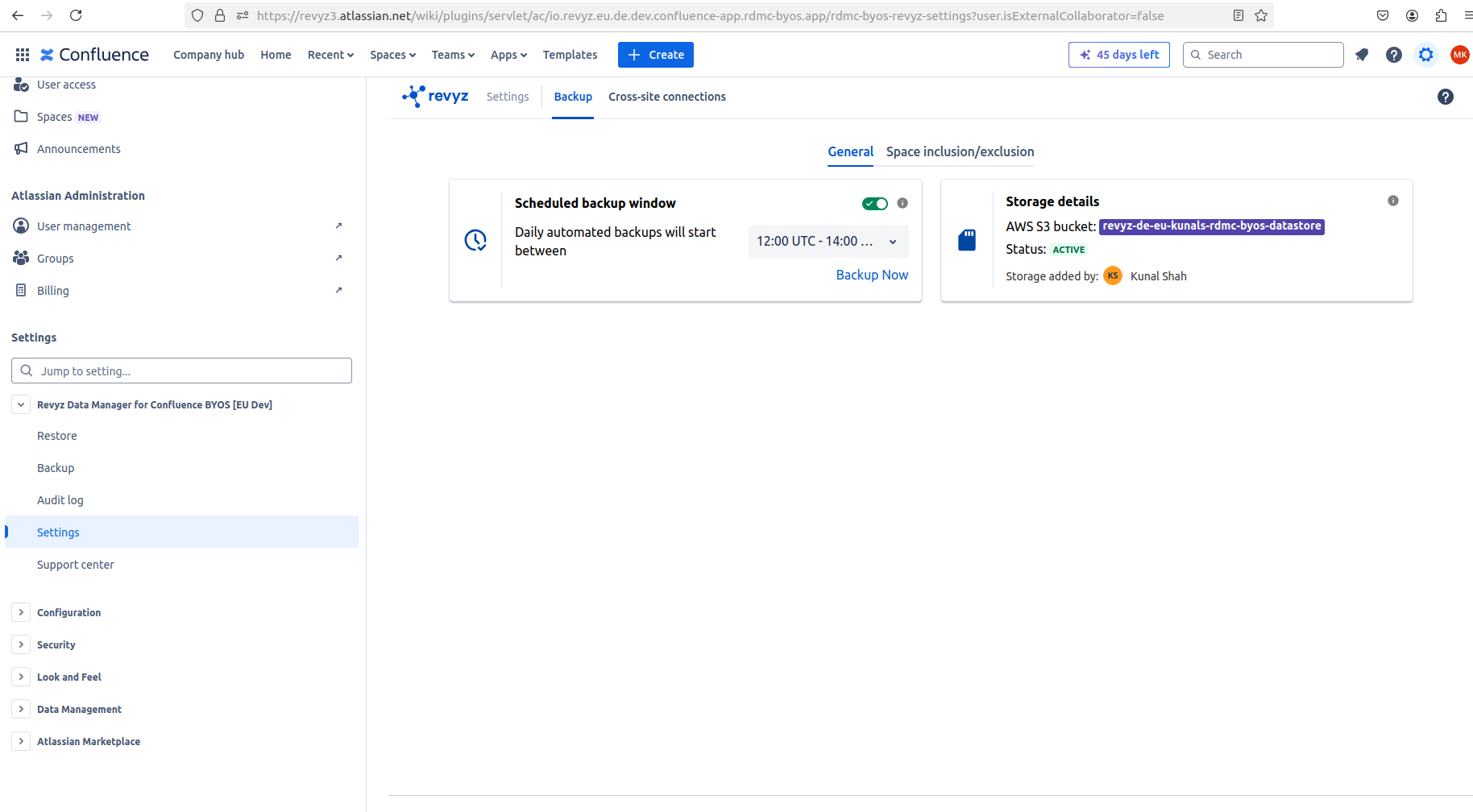Select Settings under Revyz Data Manager sidebar

click(181, 532)
